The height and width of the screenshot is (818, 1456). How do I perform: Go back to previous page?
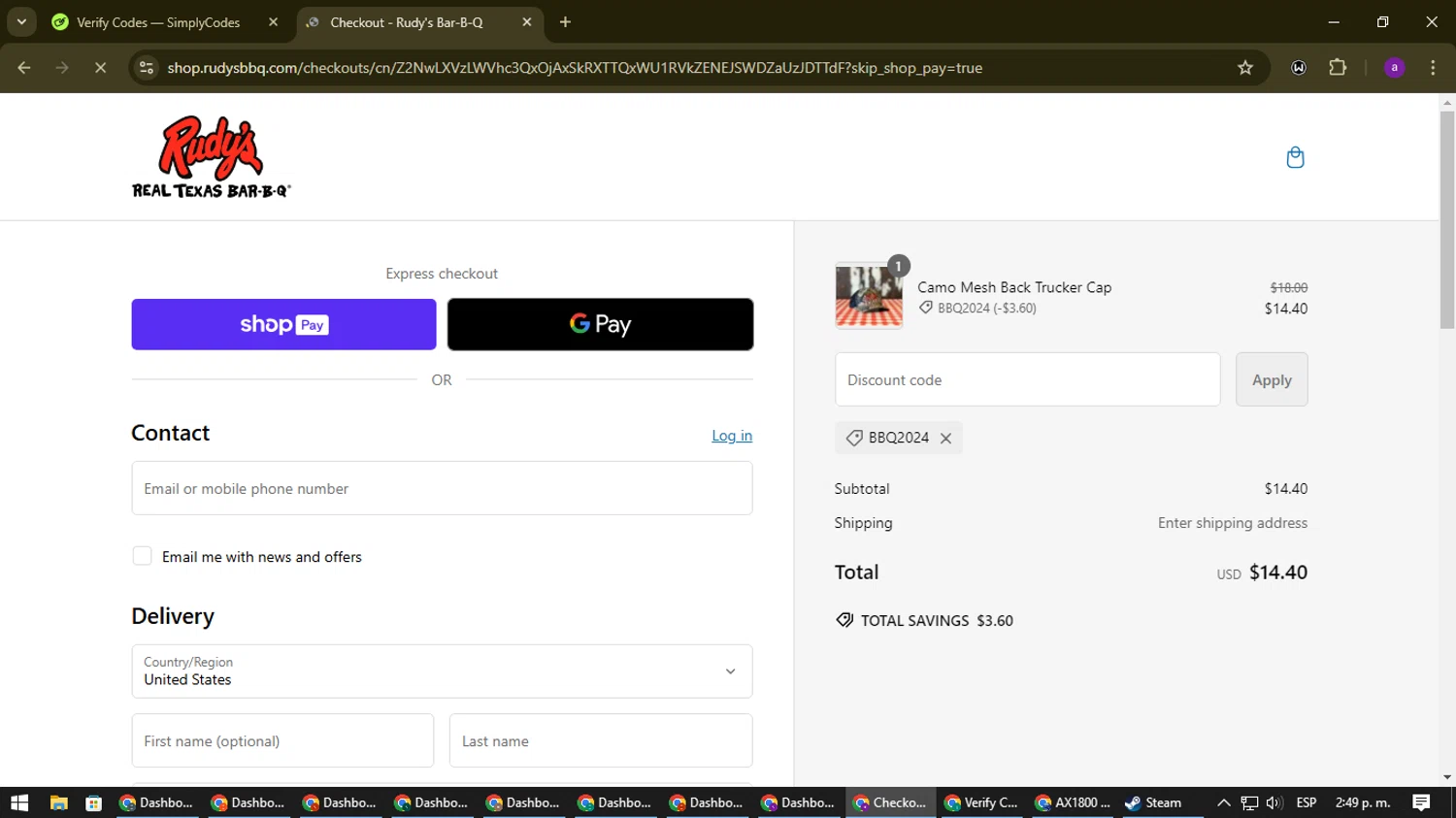(24, 68)
